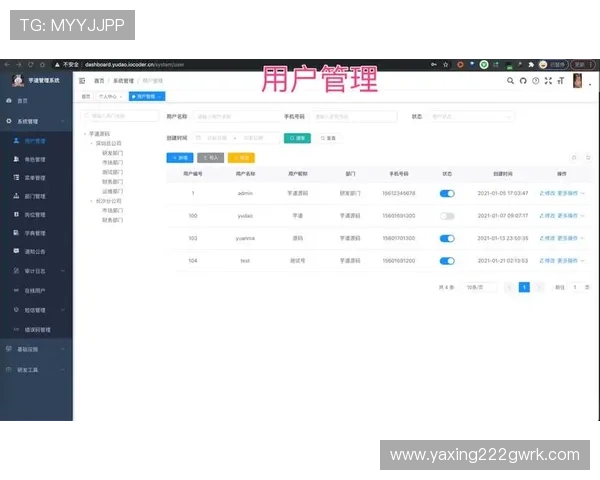Collapse the 深圳总公司 tree node

click(x=91, y=143)
